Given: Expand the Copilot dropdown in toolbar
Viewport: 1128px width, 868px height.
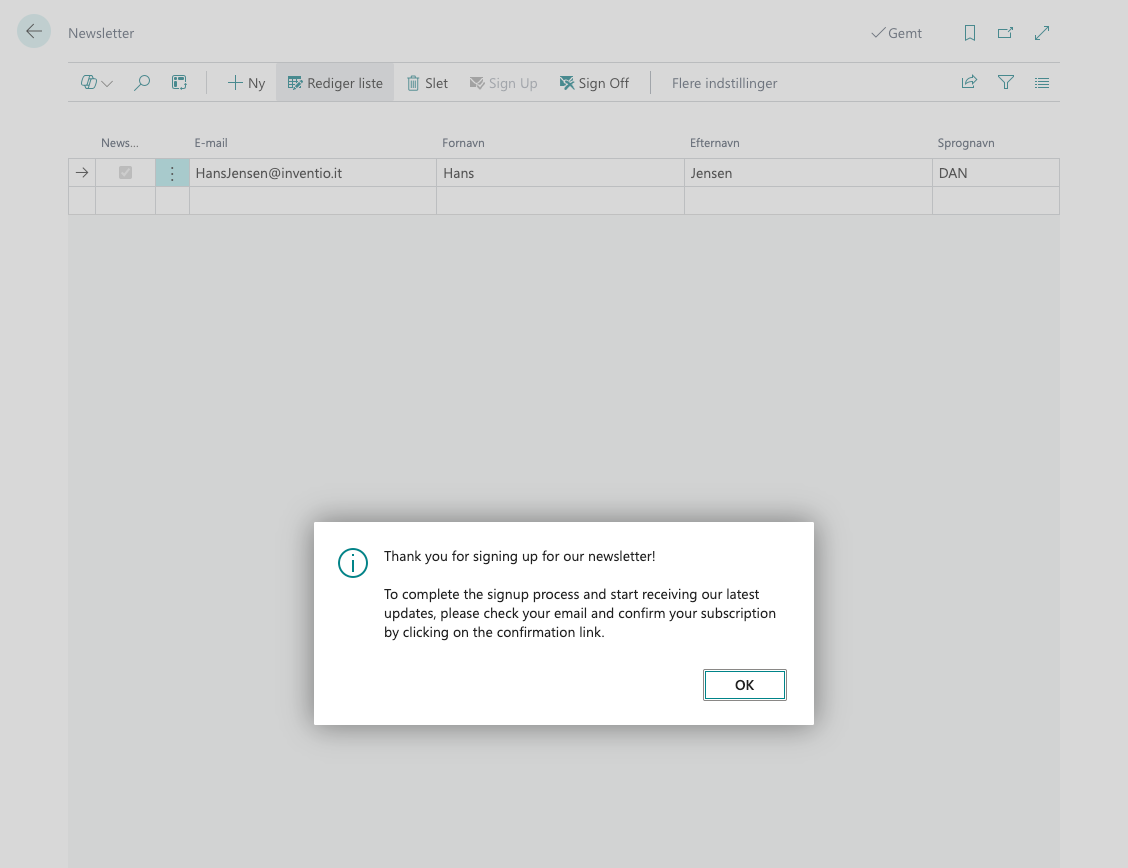Looking at the screenshot, I should (97, 83).
